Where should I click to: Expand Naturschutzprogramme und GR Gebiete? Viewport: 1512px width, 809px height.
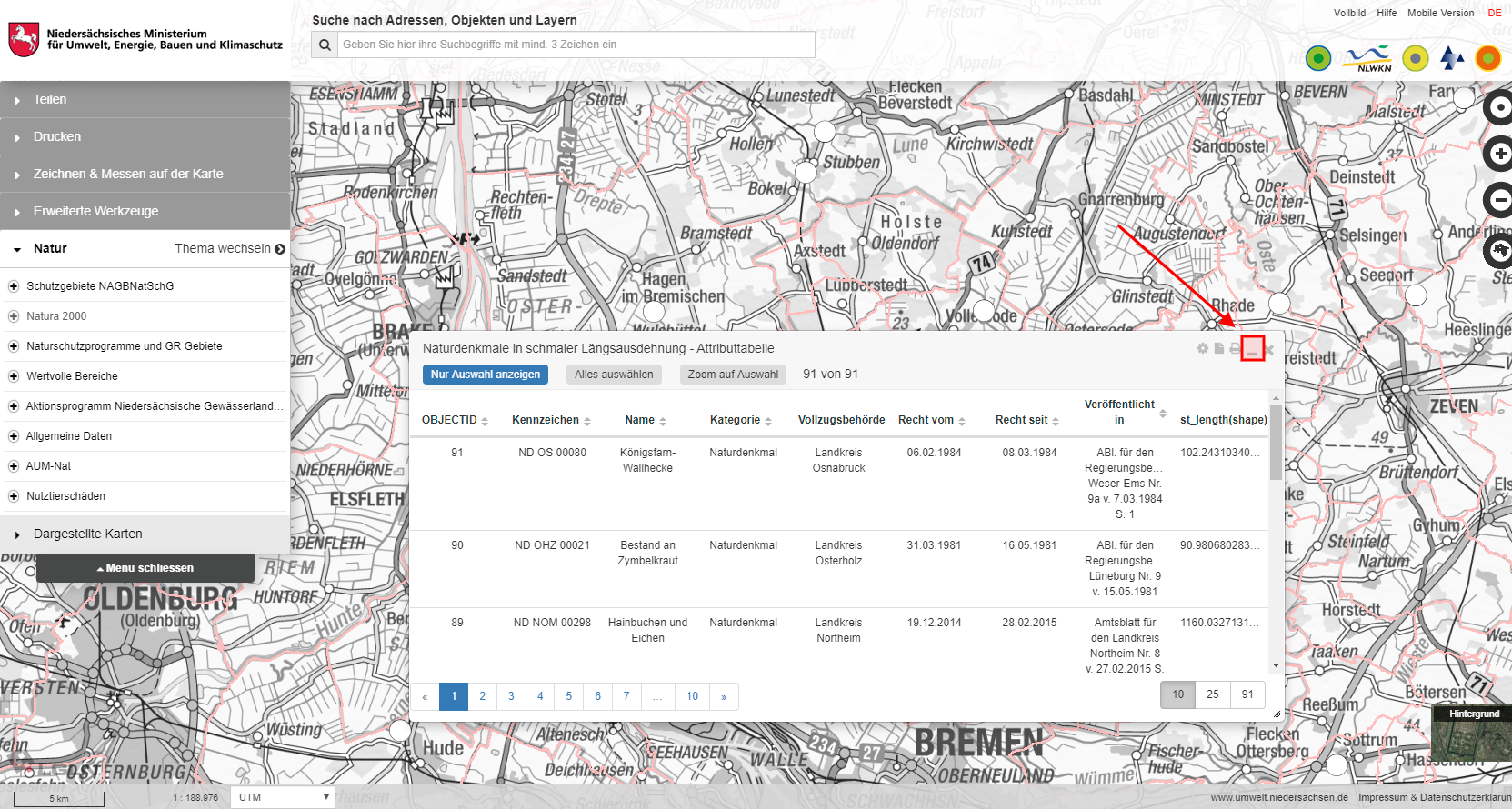click(14, 346)
